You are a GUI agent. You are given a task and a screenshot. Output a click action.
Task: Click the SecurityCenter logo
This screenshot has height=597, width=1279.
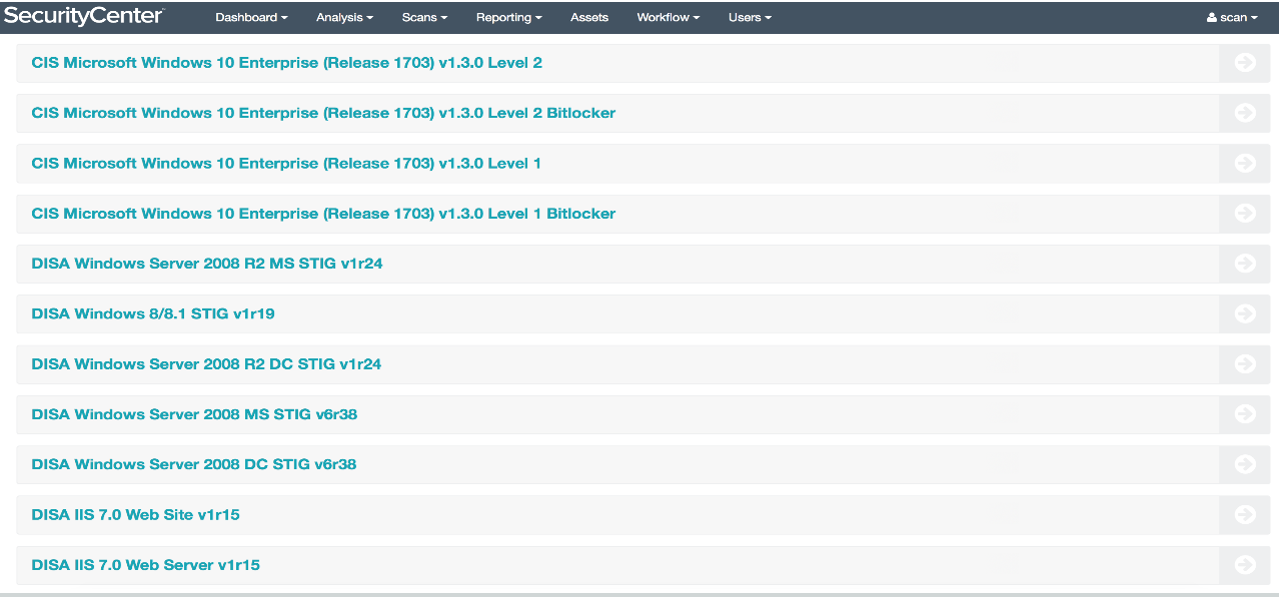pyautogui.click(x=84, y=16)
